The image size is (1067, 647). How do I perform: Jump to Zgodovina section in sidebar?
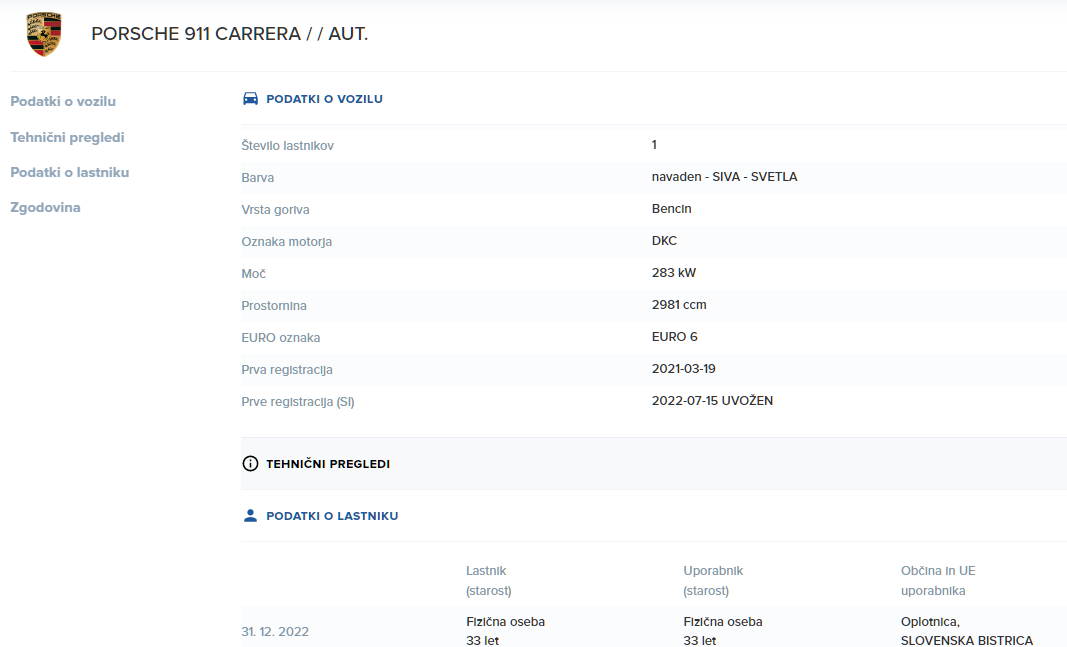(45, 208)
